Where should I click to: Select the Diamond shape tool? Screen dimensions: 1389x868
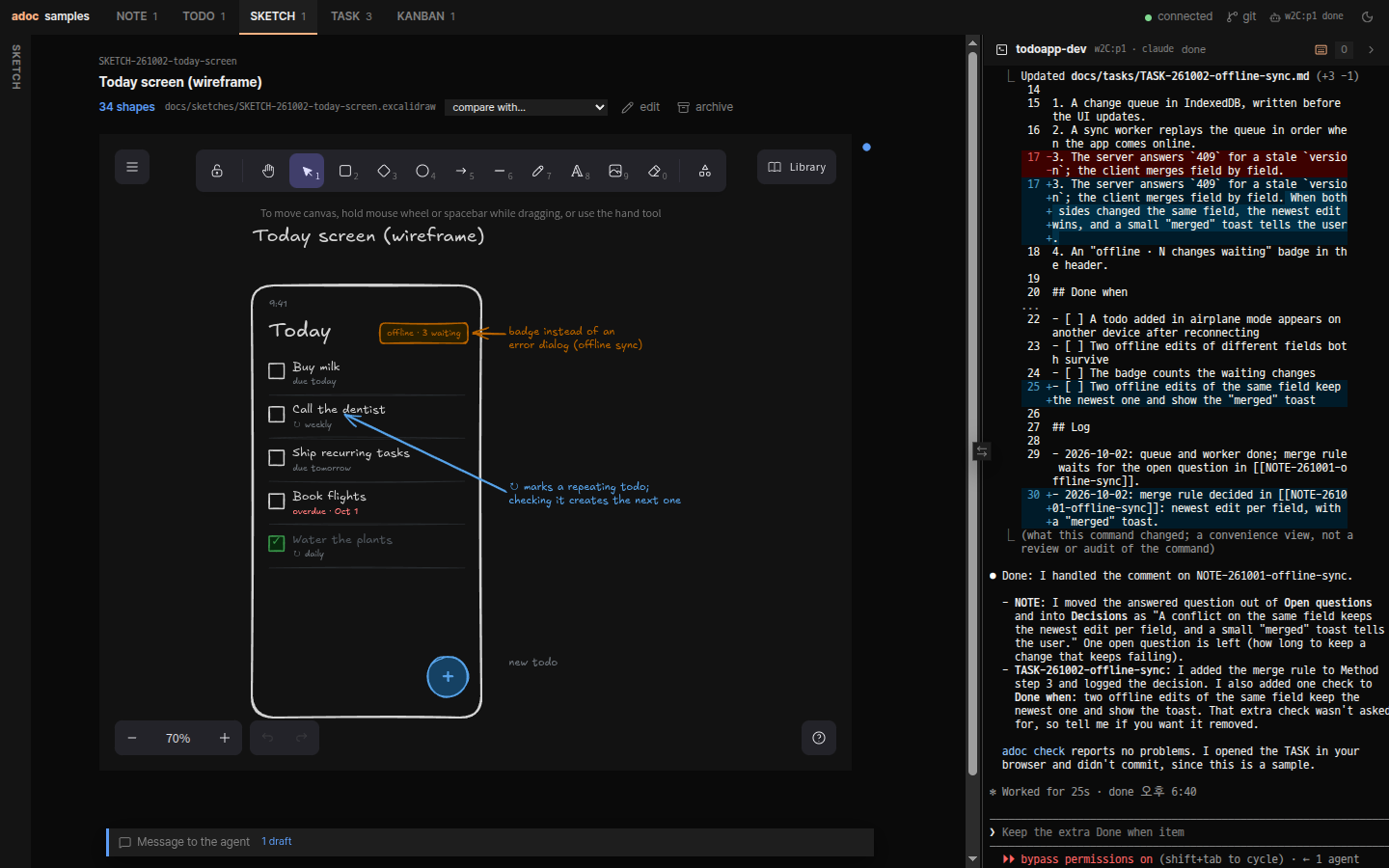(384, 171)
